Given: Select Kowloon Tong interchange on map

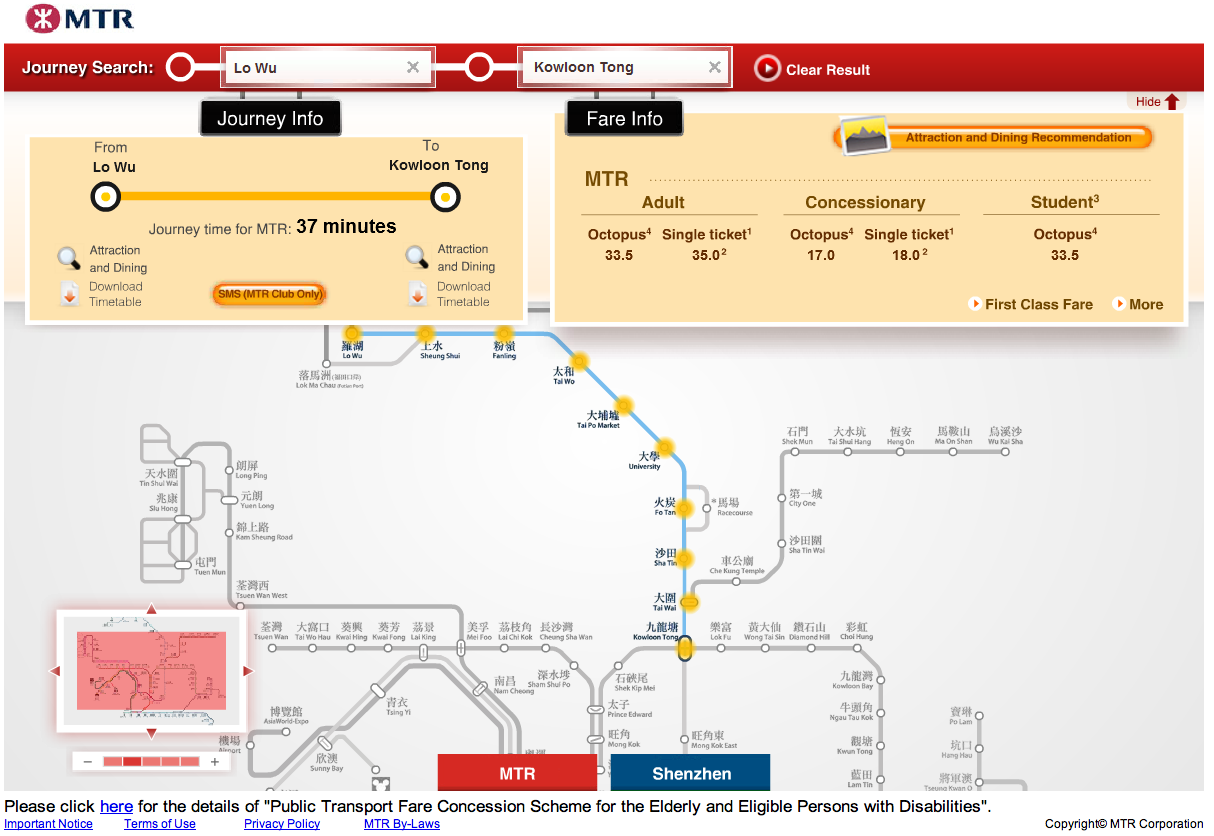Looking at the screenshot, I should tap(685, 648).
